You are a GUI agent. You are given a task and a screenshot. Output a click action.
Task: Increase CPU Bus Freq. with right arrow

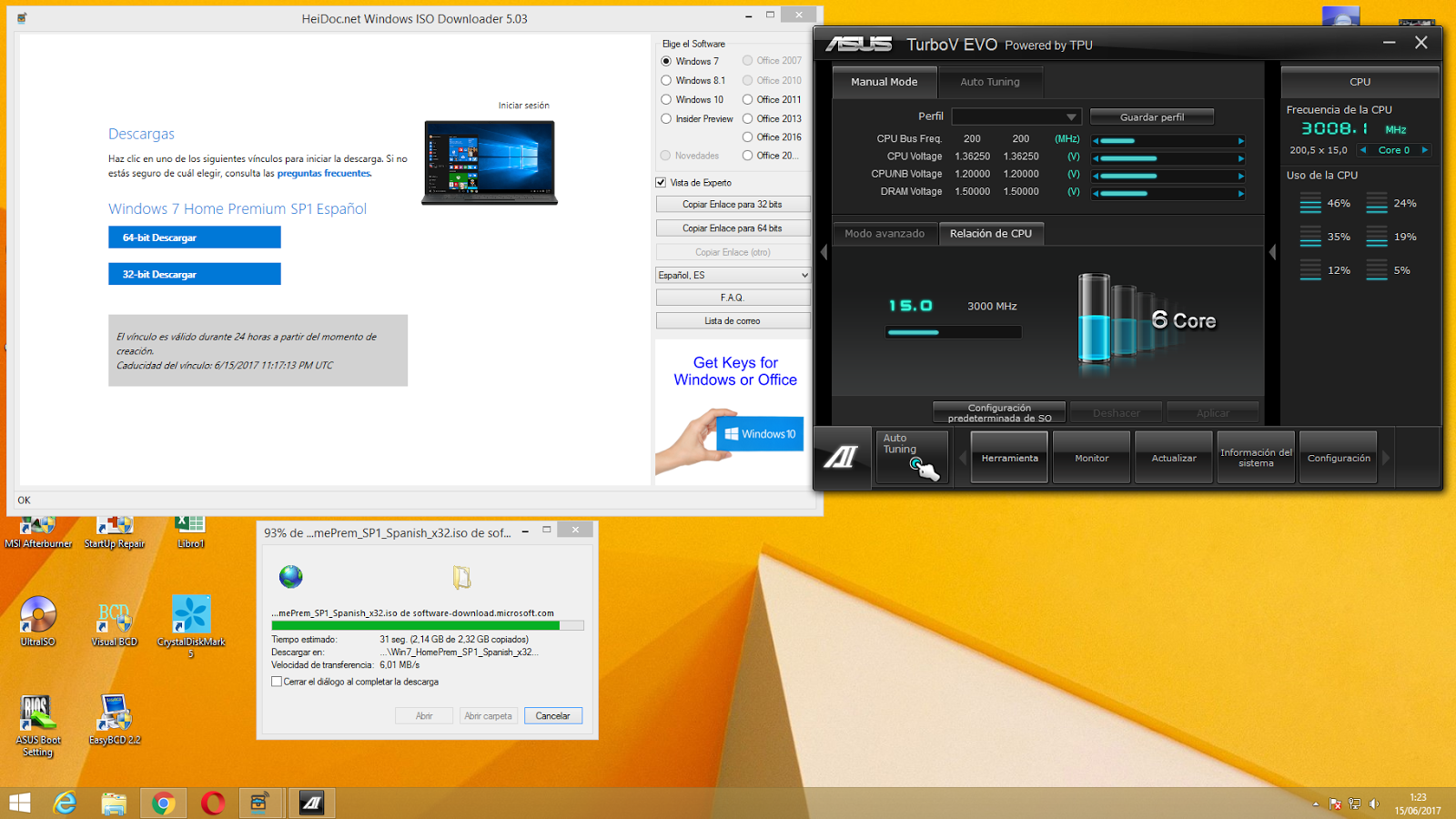point(1240,141)
